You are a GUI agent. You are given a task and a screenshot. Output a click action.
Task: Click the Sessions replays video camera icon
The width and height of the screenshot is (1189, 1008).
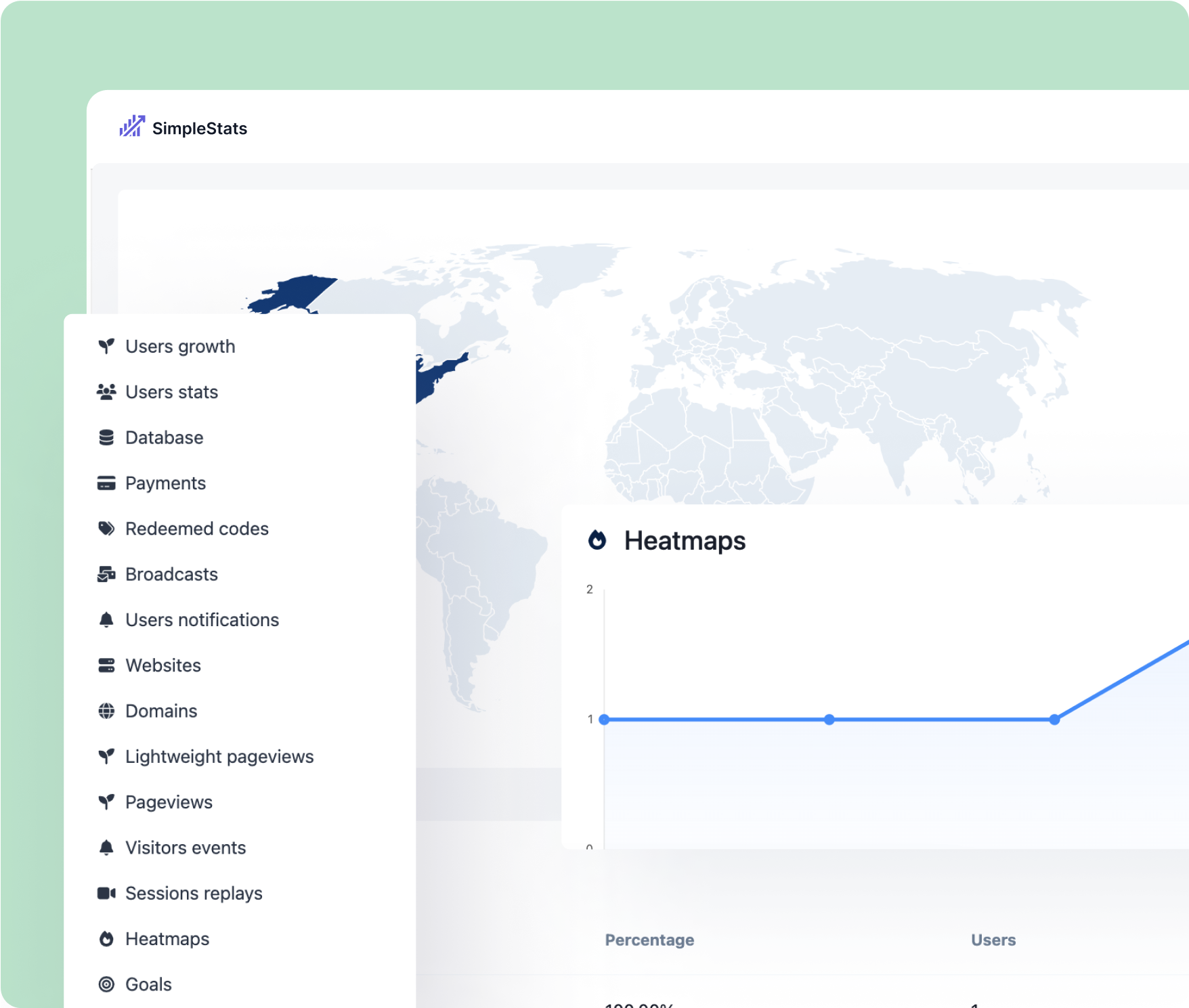(x=106, y=894)
